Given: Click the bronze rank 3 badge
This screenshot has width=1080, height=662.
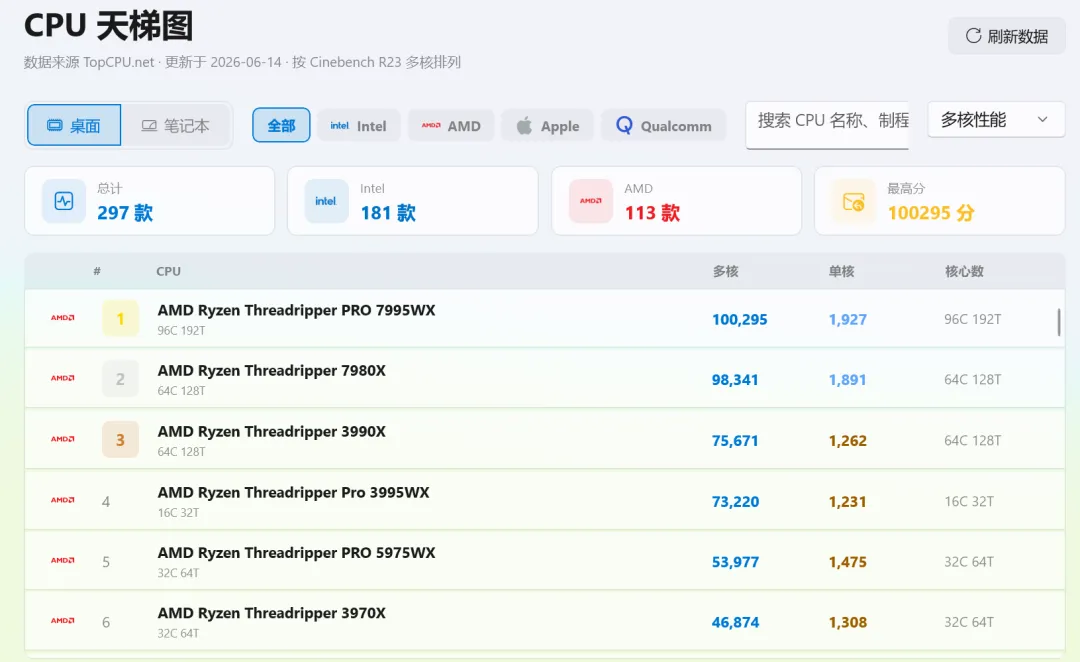Looking at the screenshot, I should coord(121,439).
